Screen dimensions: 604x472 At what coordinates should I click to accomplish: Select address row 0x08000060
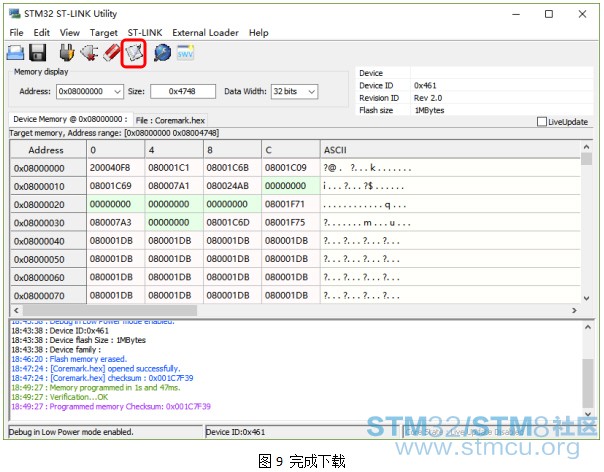pos(48,277)
